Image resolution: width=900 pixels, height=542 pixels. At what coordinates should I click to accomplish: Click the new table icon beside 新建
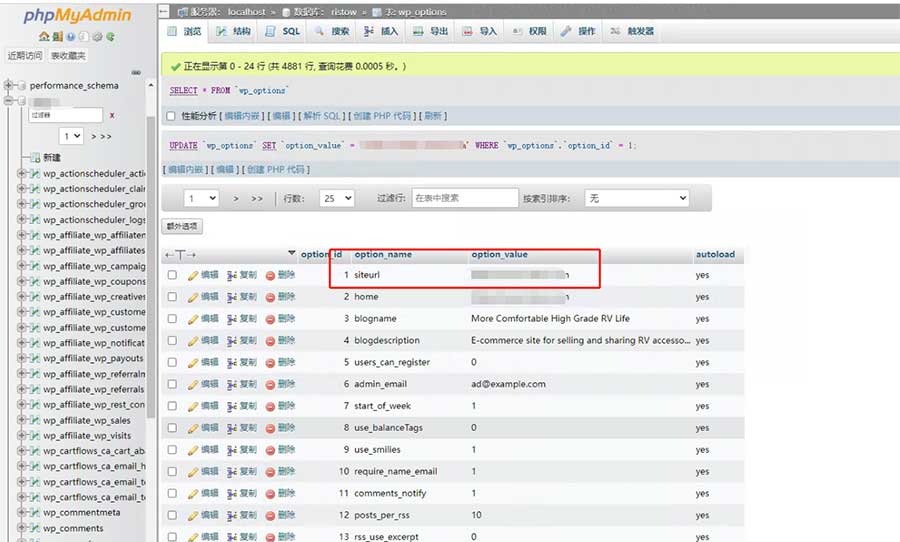click(35, 157)
